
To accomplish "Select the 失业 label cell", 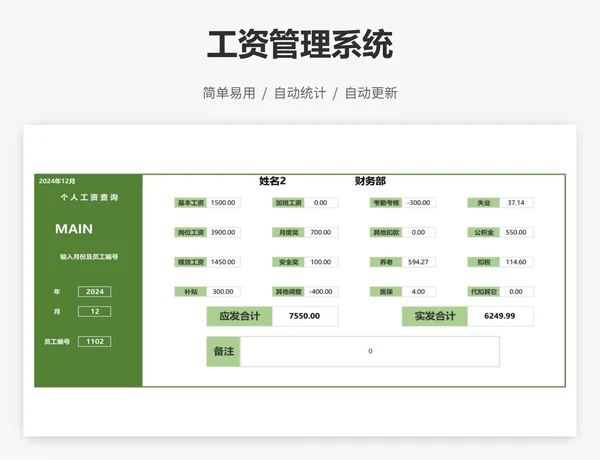I will 483,202.
